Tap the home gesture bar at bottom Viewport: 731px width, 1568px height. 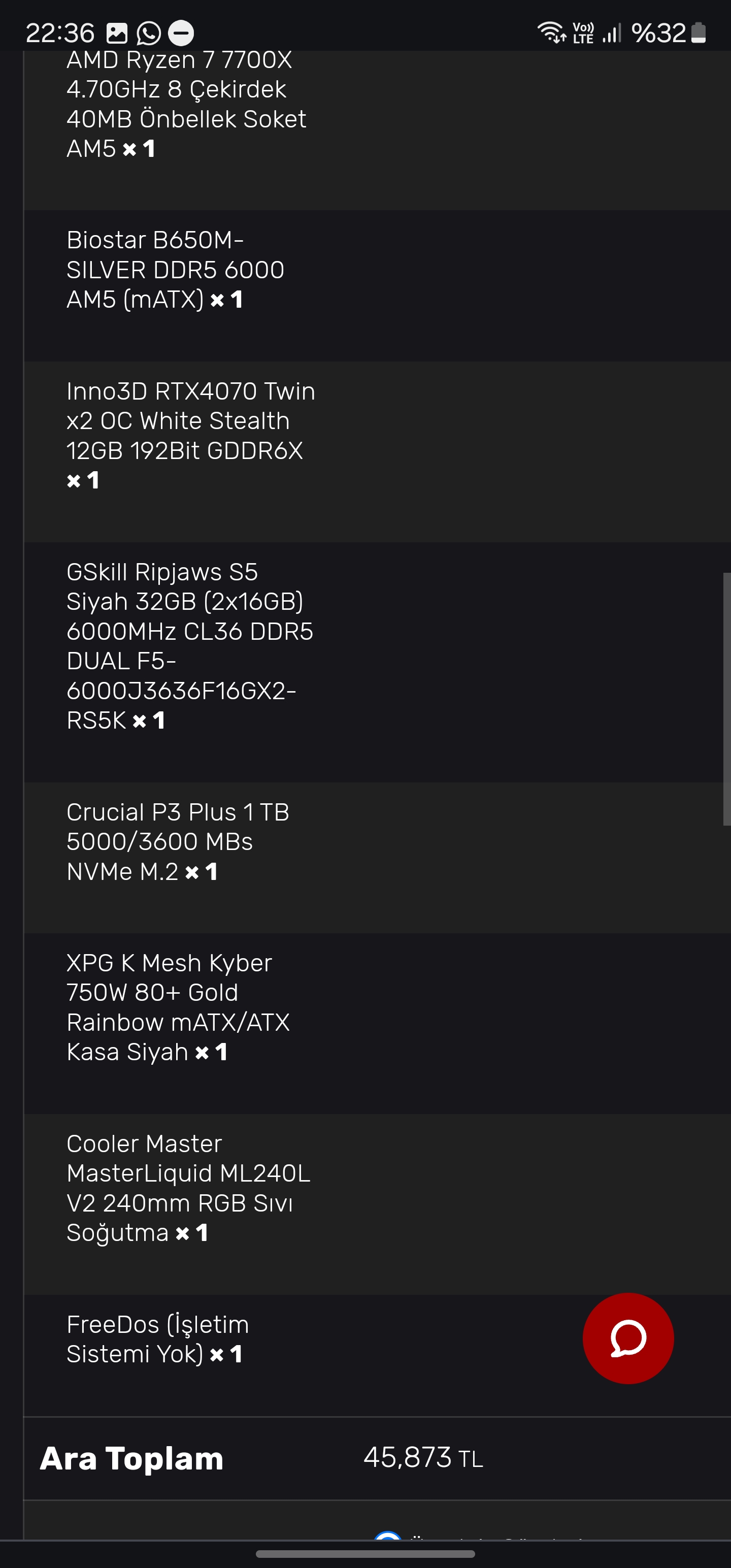(365, 1554)
